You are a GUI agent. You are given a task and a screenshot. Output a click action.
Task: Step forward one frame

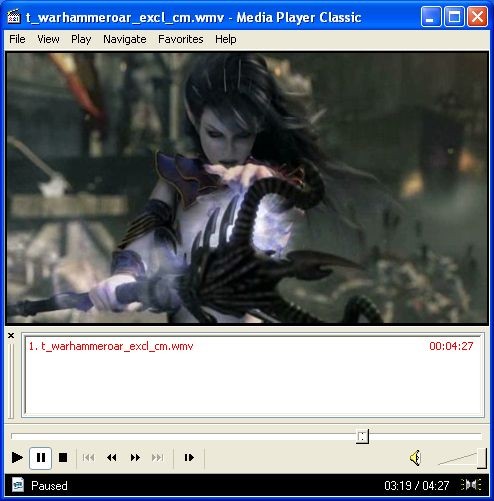pyautogui.click(x=189, y=458)
